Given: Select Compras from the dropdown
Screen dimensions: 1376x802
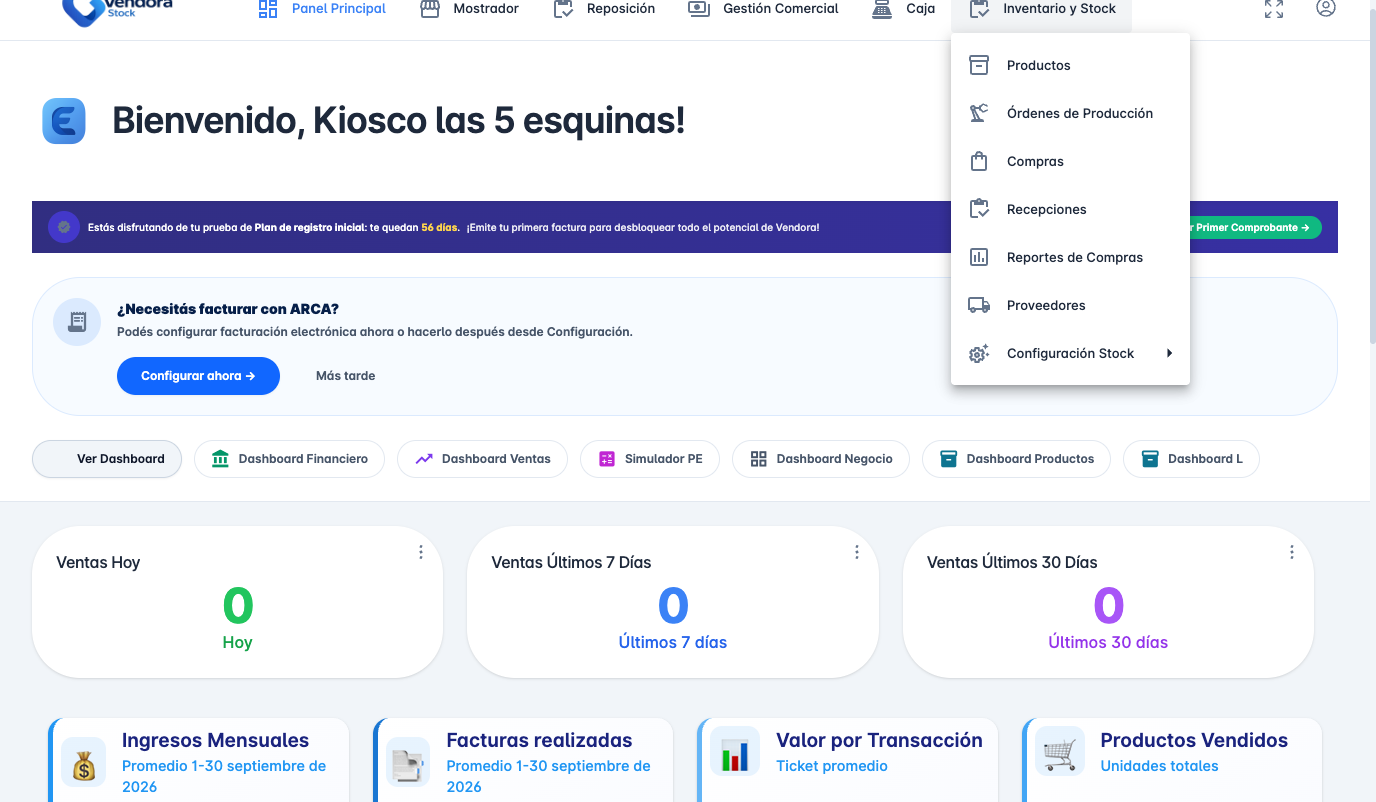Looking at the screenshot, I should click(1070, 161).
